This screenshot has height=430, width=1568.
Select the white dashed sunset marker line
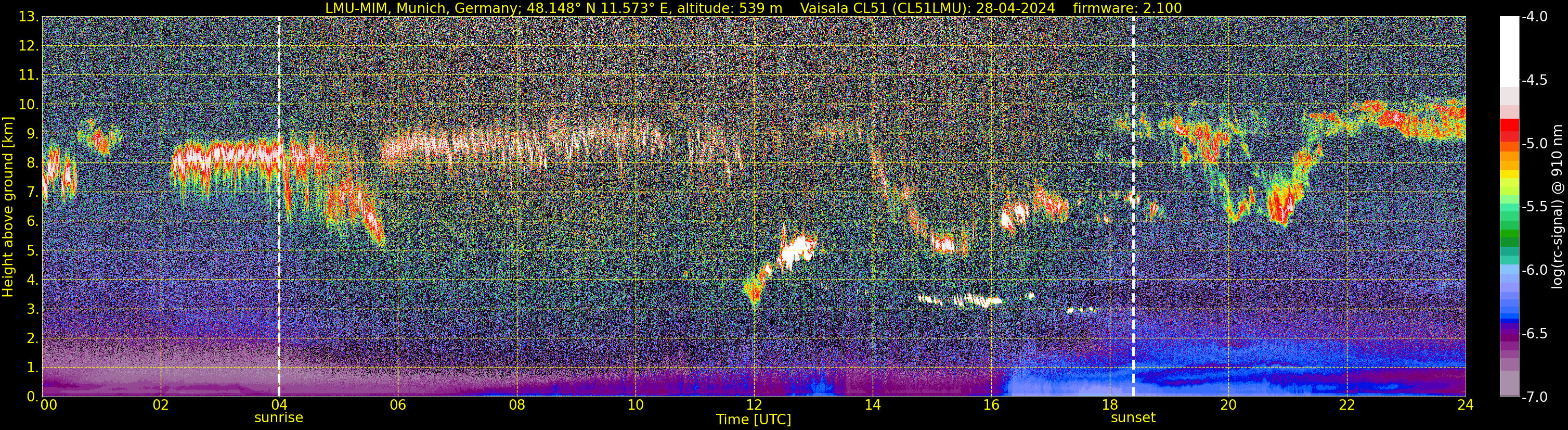point(1133,207)
